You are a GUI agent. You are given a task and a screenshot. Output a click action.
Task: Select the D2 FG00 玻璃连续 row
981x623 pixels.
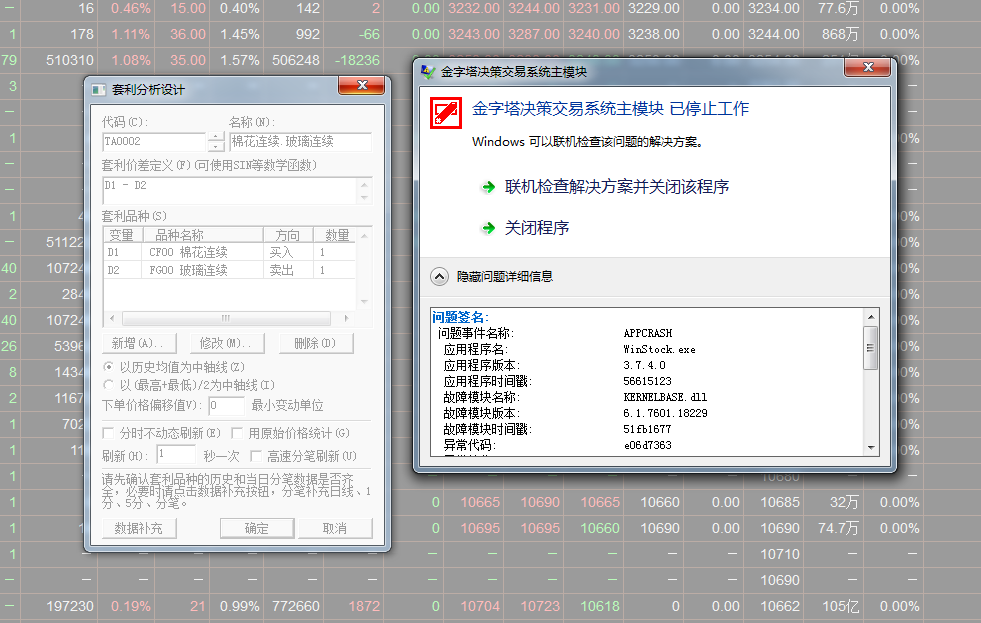tap(230, 270)
